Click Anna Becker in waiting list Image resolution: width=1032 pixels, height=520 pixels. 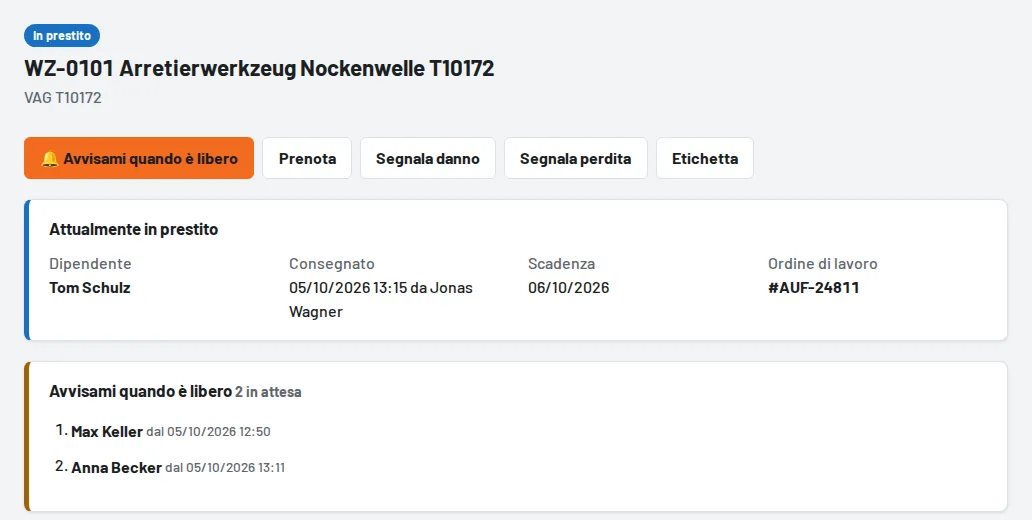coord(116,468)
